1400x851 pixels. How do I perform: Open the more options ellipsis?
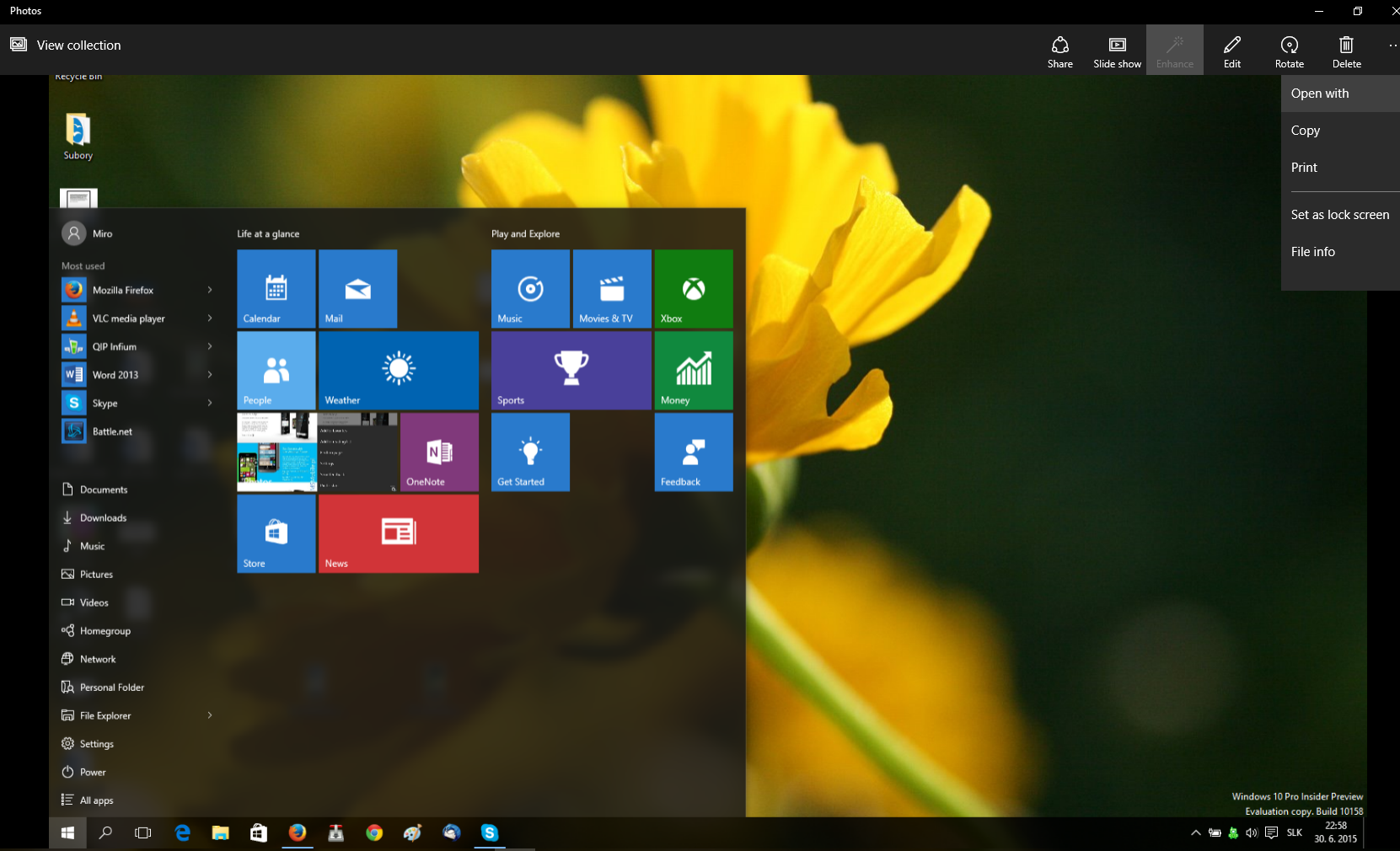point(1392,46)
